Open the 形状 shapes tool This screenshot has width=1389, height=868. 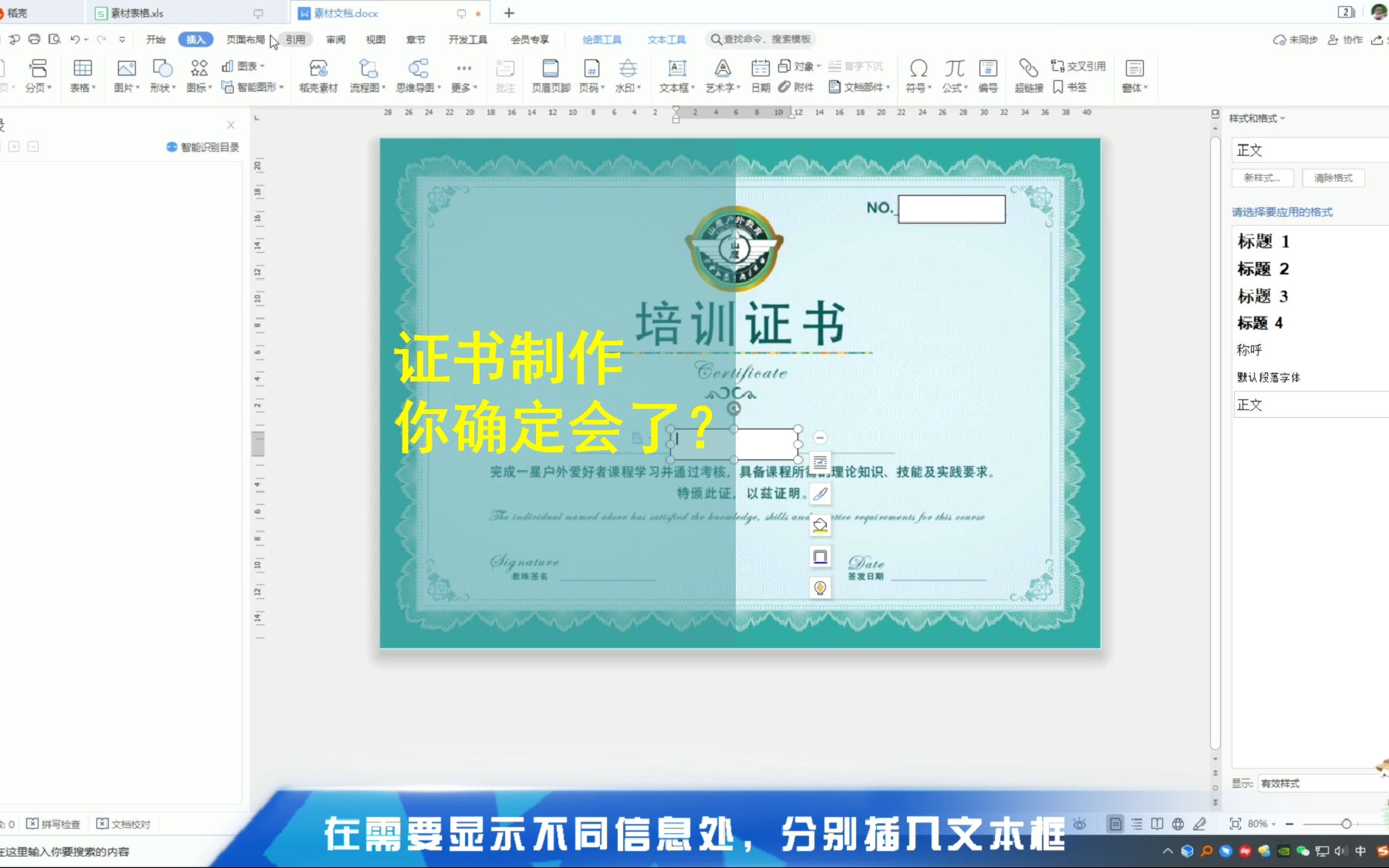click(x=163, y=76)
